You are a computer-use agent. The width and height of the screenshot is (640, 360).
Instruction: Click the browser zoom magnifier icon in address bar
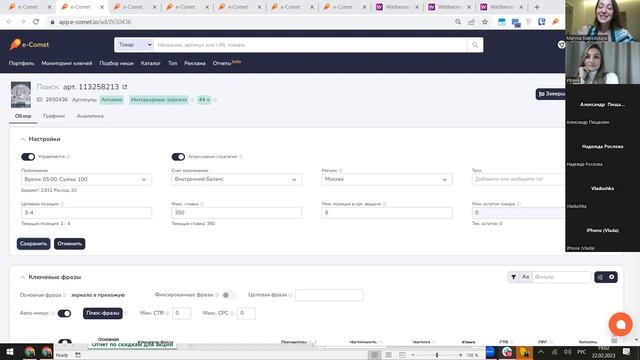point(458,22)
